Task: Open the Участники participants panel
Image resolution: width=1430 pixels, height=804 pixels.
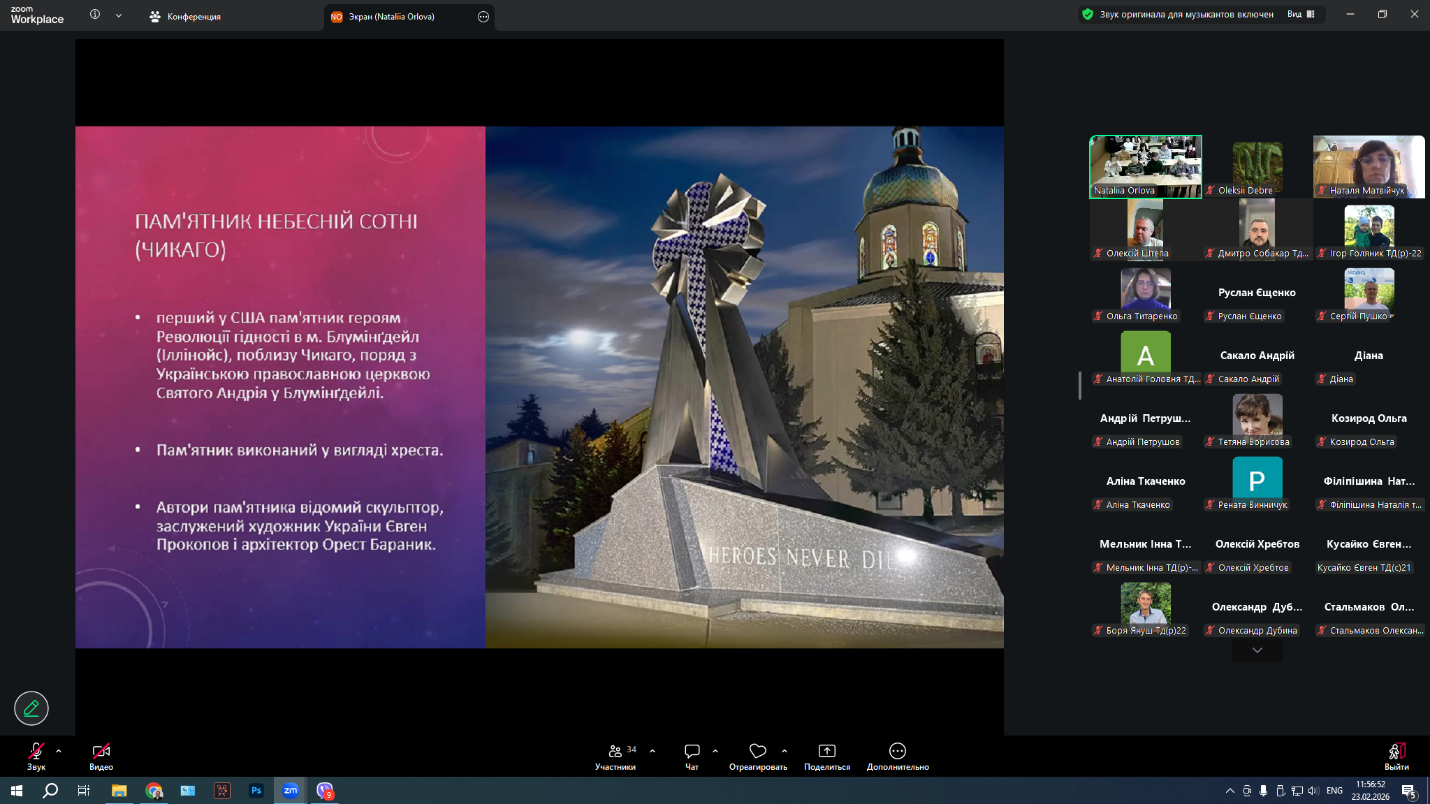Action: click(615, 752)
